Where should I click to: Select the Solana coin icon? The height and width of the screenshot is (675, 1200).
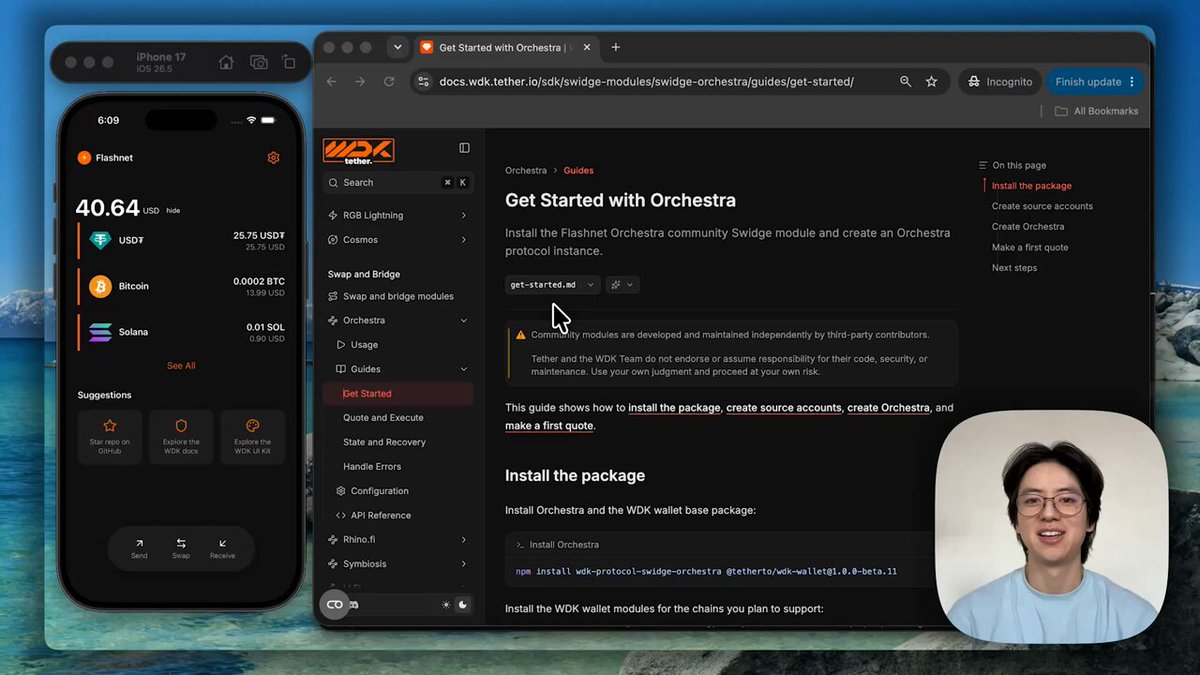click(x=100, y=332)
